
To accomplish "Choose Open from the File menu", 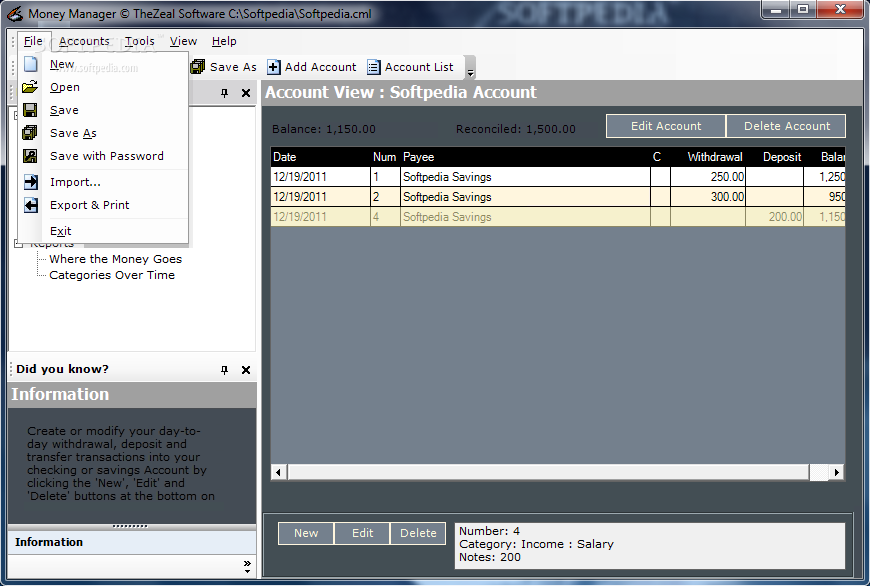I will [104, 87].
